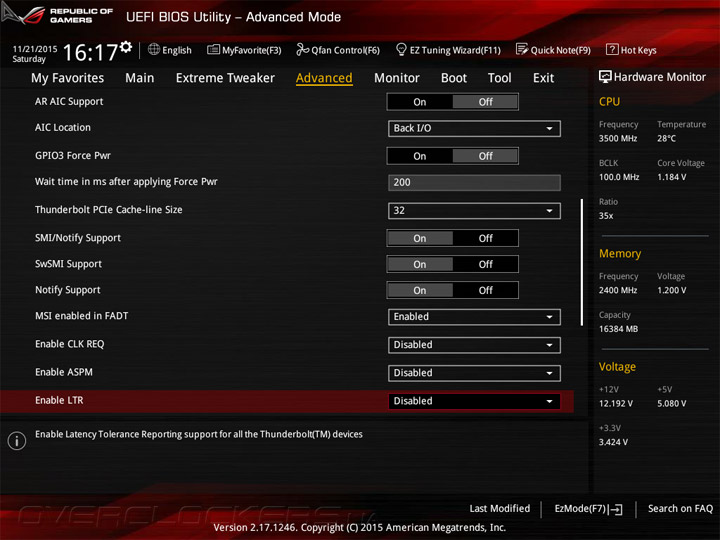Click the 11/21/2015 date text
Image resolution: width=720 pixels, height=540 pixels.
[x=35, y=49]
